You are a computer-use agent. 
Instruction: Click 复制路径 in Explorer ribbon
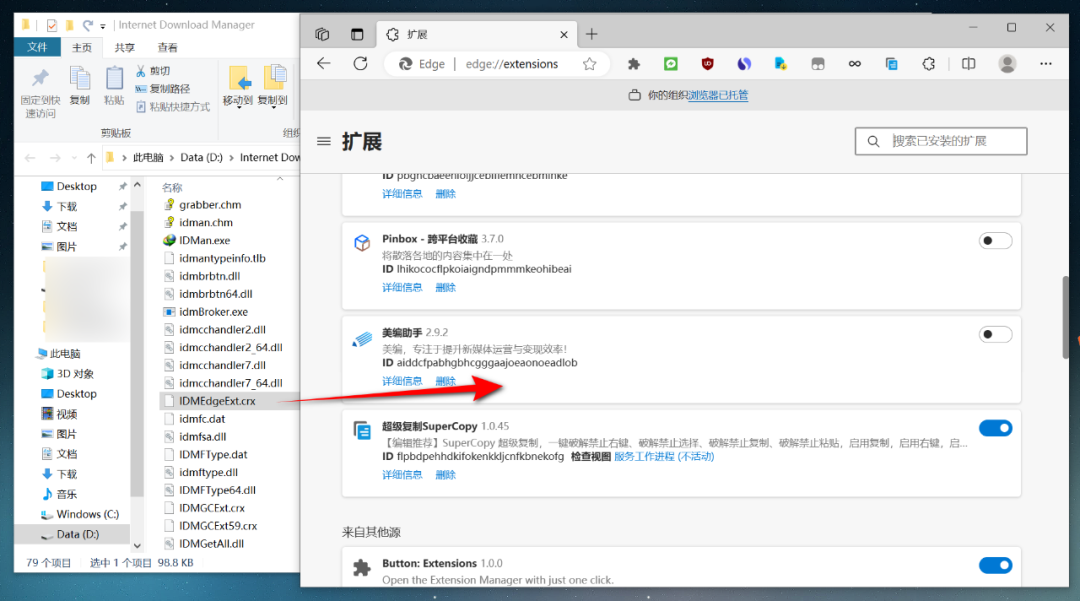(163, 89)
